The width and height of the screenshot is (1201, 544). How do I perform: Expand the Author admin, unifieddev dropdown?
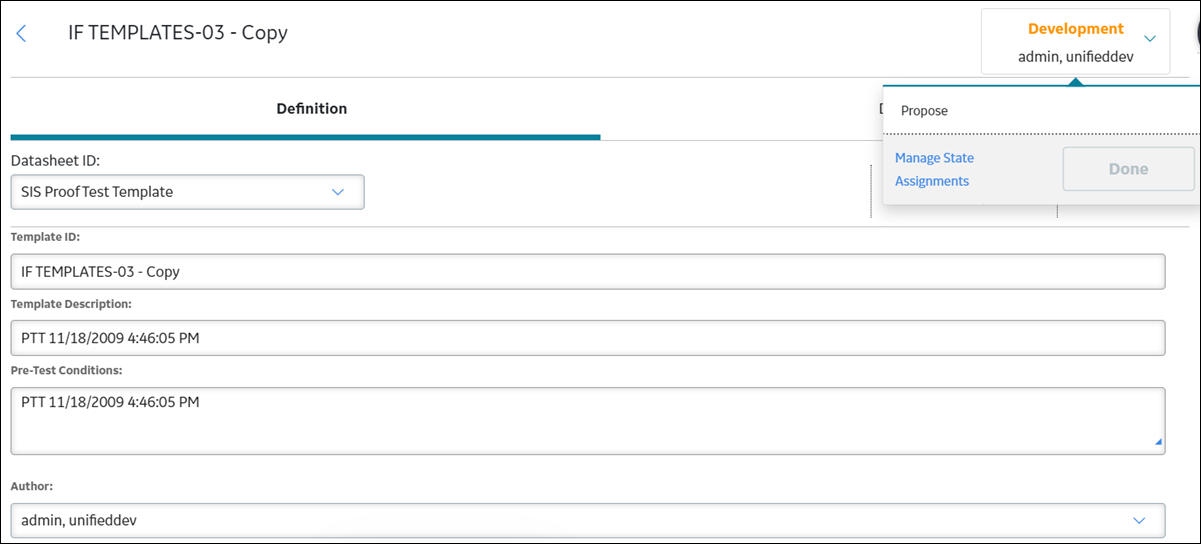pyautogui.click(x=588, y=520)
